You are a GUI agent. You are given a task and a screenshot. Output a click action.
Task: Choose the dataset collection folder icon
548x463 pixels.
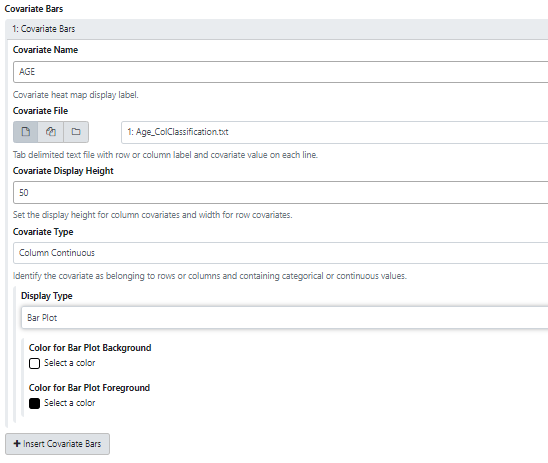point(76,132)
